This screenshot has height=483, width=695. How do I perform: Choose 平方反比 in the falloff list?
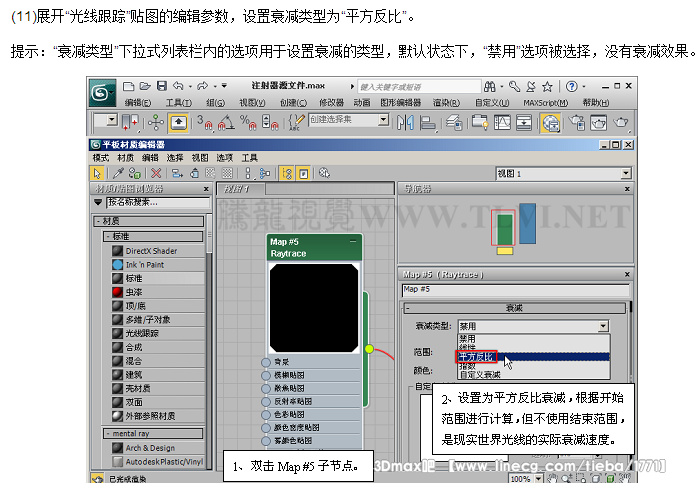pos(533,357)
